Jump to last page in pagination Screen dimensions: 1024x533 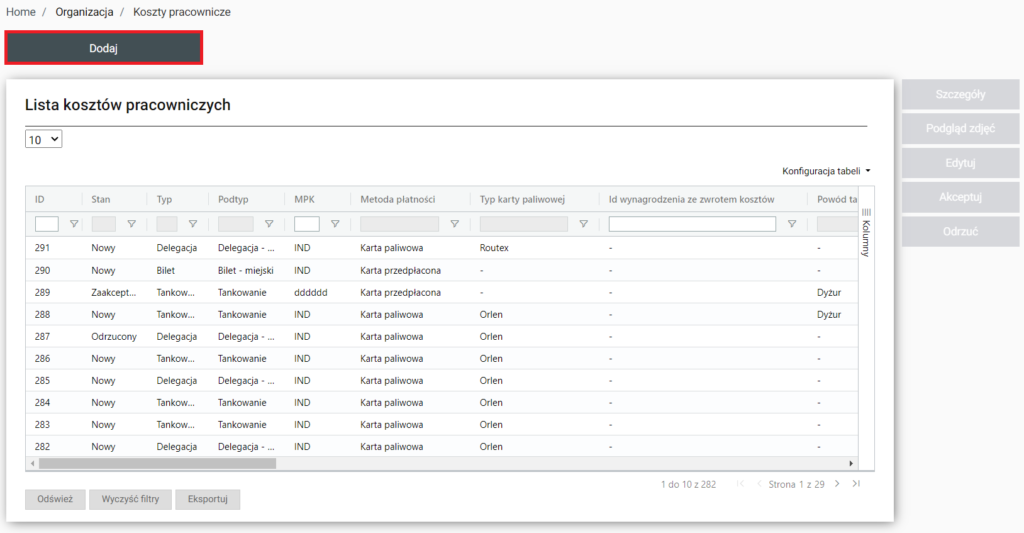(856, 484)
